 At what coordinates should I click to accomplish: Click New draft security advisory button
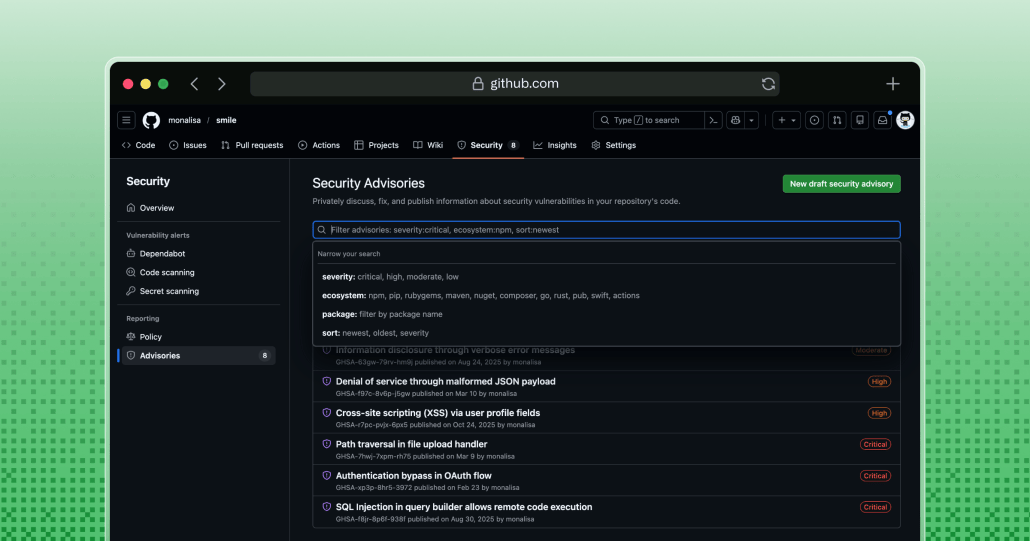[841, 184]
